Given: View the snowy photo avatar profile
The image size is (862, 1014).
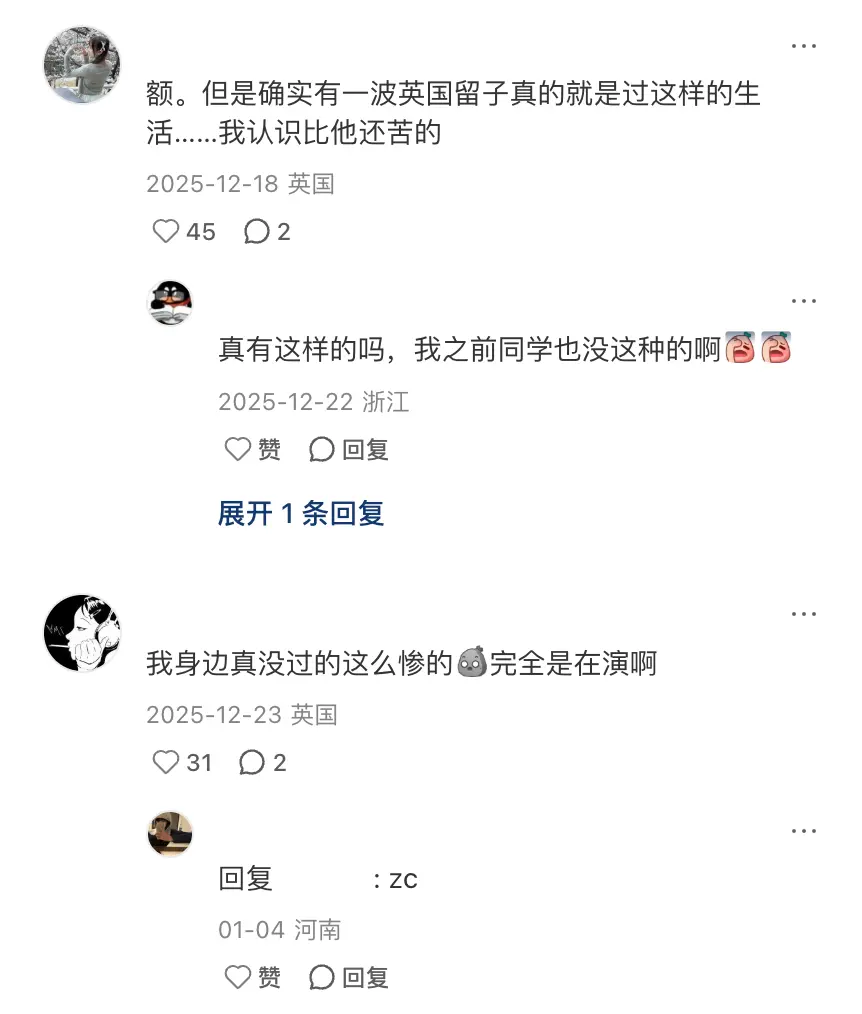Looking at the screenshot, I should 82,65.
